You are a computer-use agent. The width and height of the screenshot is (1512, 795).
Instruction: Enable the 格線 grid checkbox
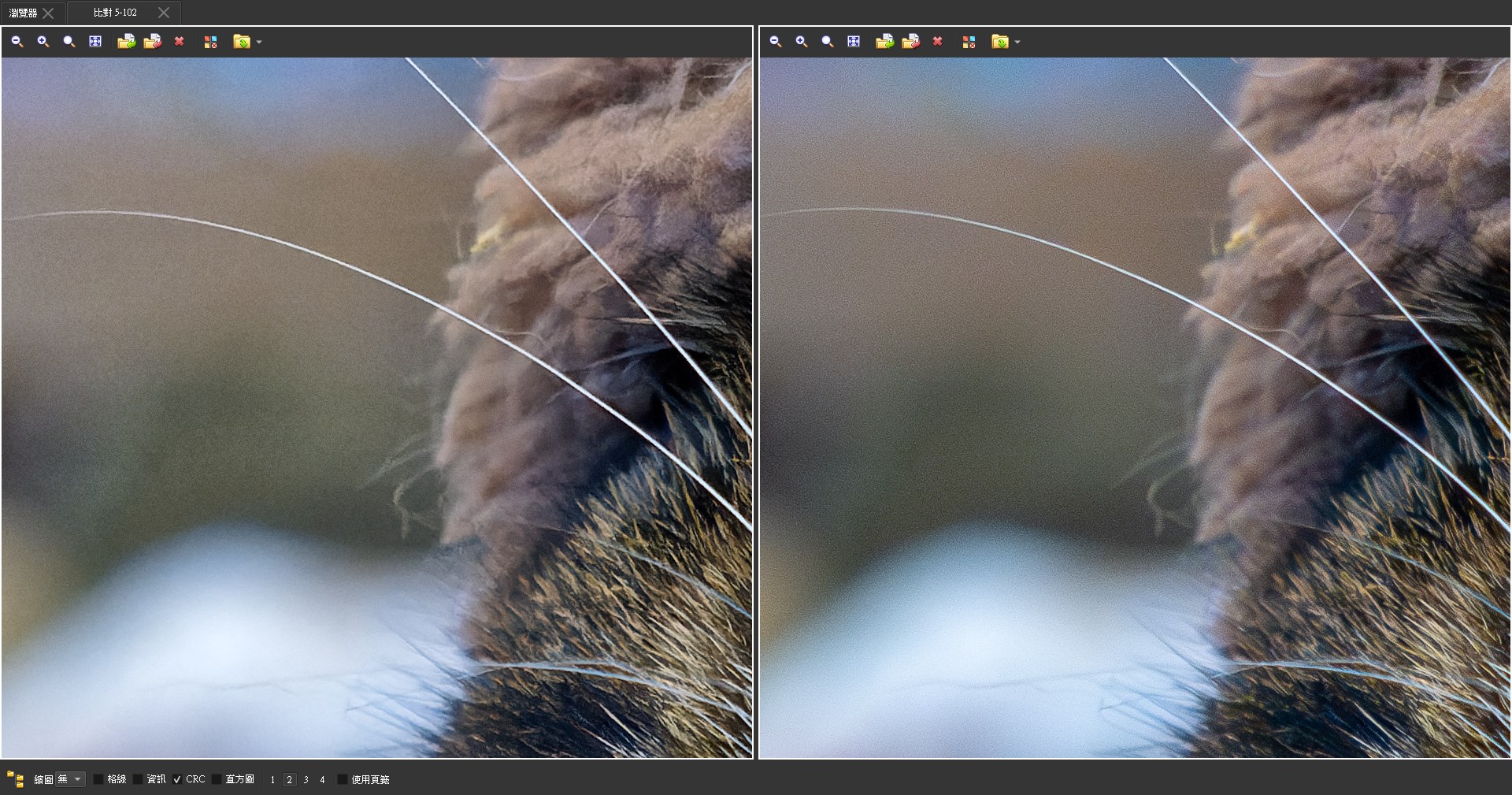tap(98, 779)
